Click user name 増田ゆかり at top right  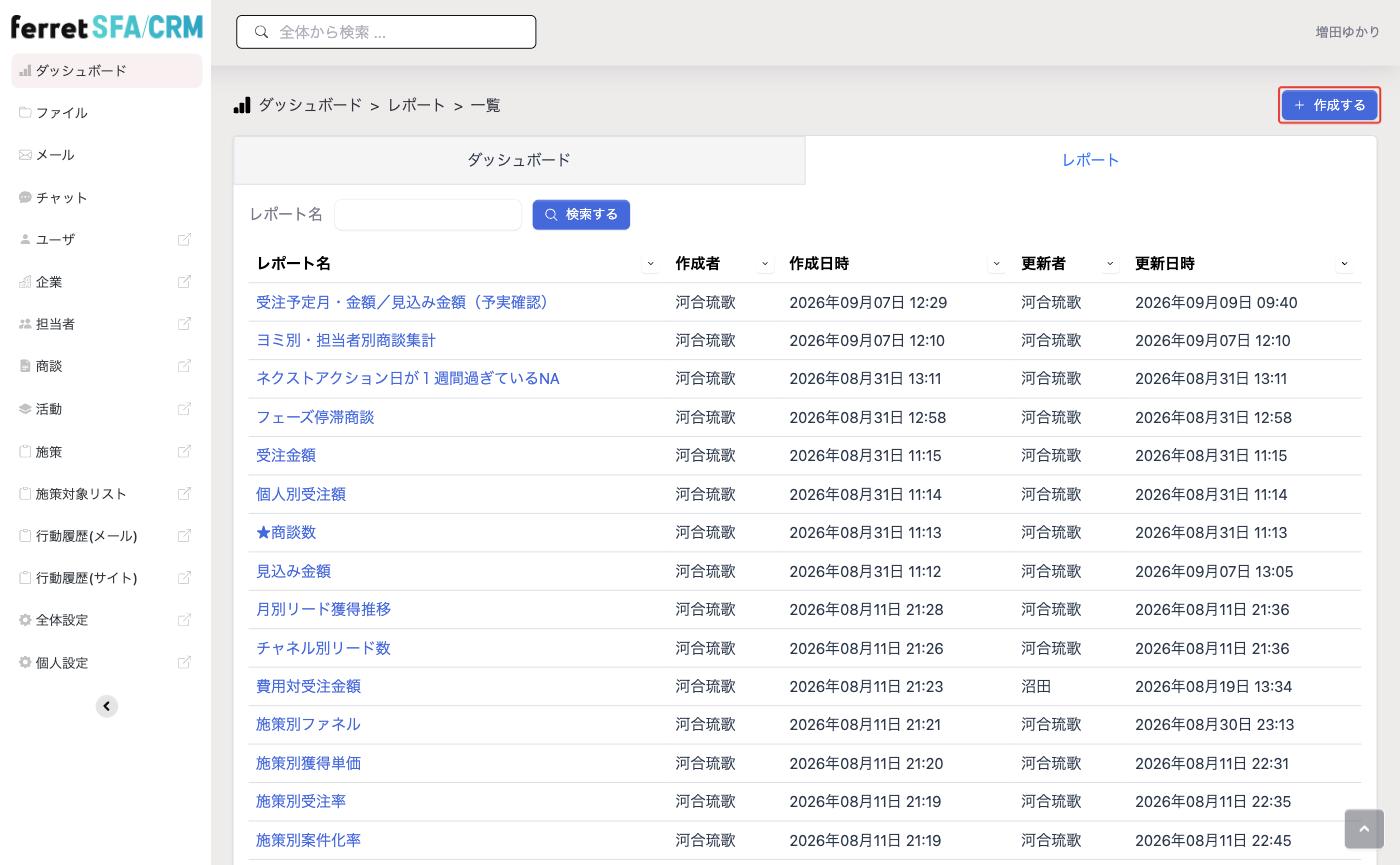(1348, 32)
